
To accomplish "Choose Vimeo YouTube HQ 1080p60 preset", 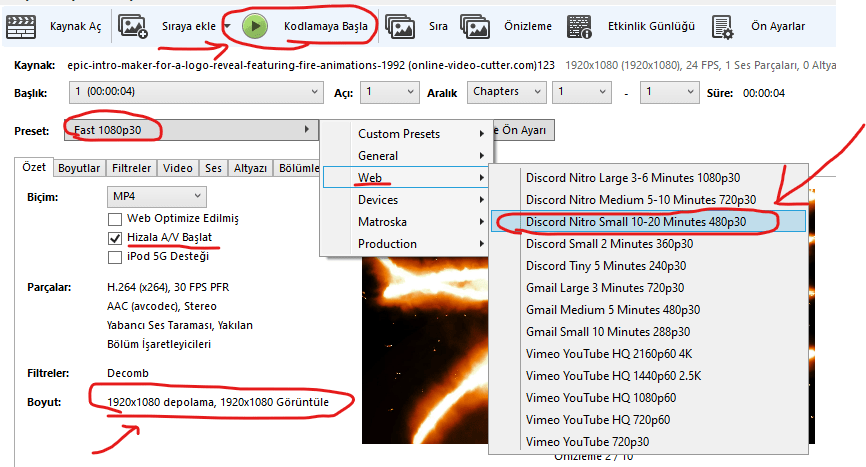I will tap(648, 397).
